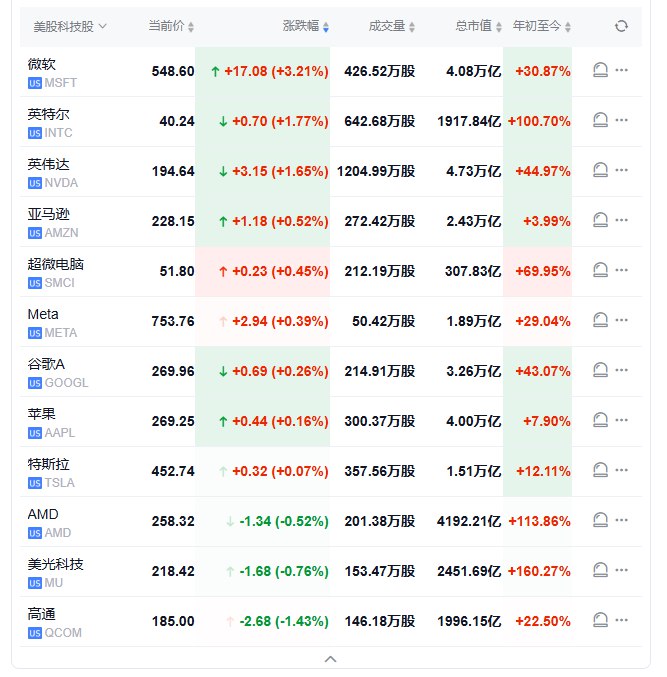Image resolution: width=667 pixels, height=677 pixels.
Task: Click the QCOM ticker label
Action: coord(63,633)
